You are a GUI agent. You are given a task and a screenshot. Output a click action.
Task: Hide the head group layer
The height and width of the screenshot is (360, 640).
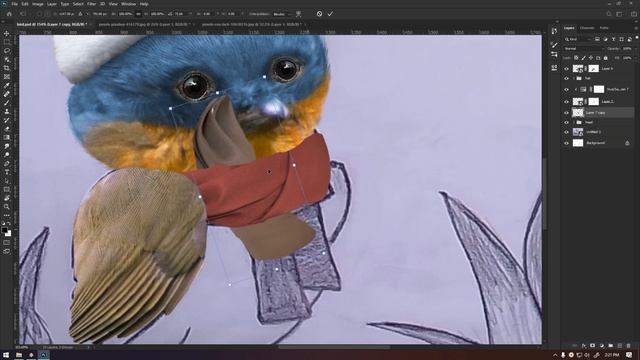pyautogui.click(x=566, y=122)
